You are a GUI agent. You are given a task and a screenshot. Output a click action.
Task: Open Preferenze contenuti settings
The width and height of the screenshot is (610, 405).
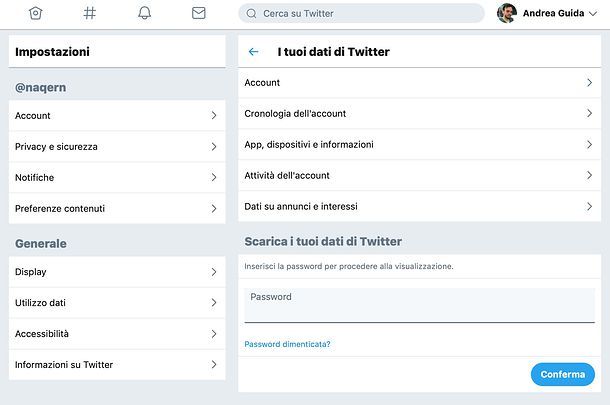pyautogui.click(x=117, y=209)
